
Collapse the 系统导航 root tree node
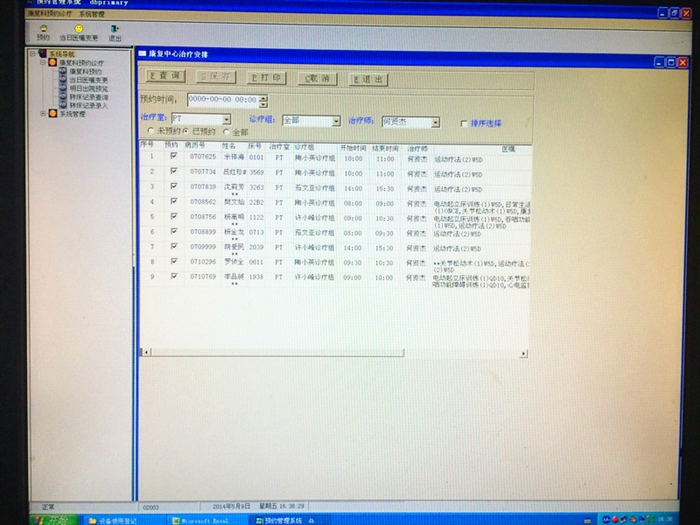(32, 54)
